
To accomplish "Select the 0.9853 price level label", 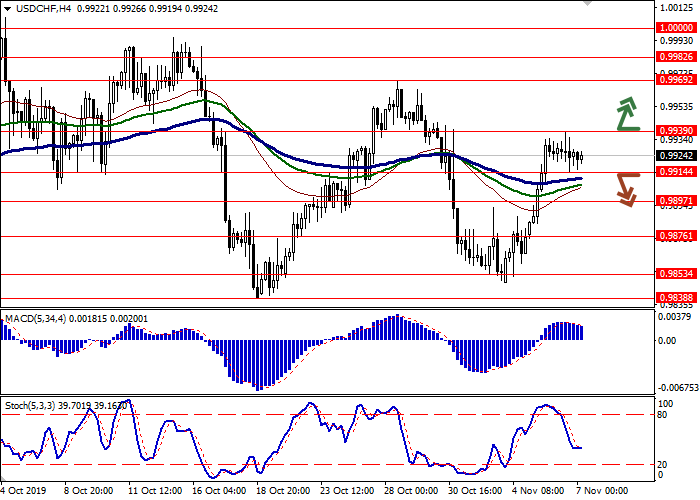I will coord(675,274).
